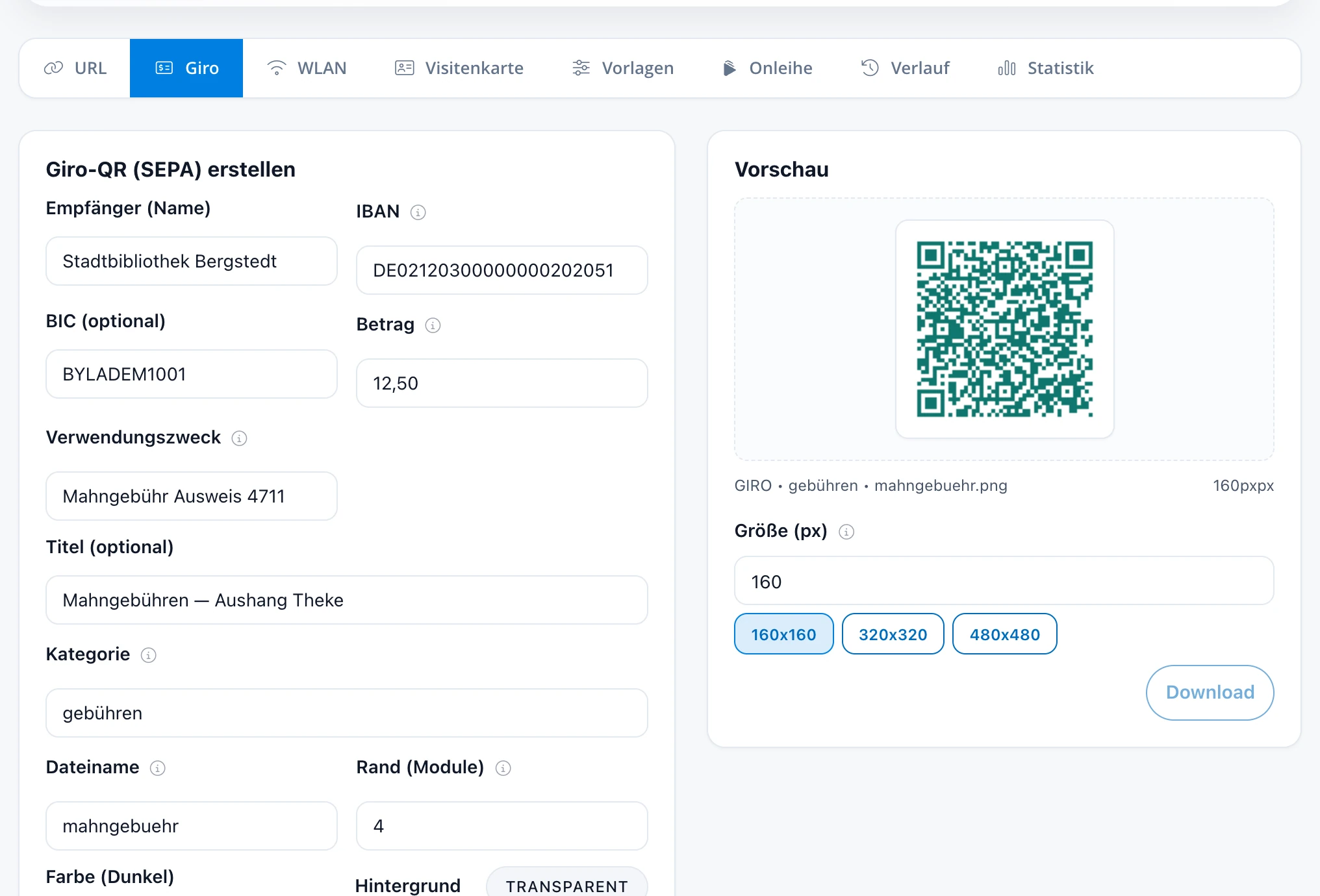
Task: Click the Empfänger (Name) input field
Action: point(192,261)
